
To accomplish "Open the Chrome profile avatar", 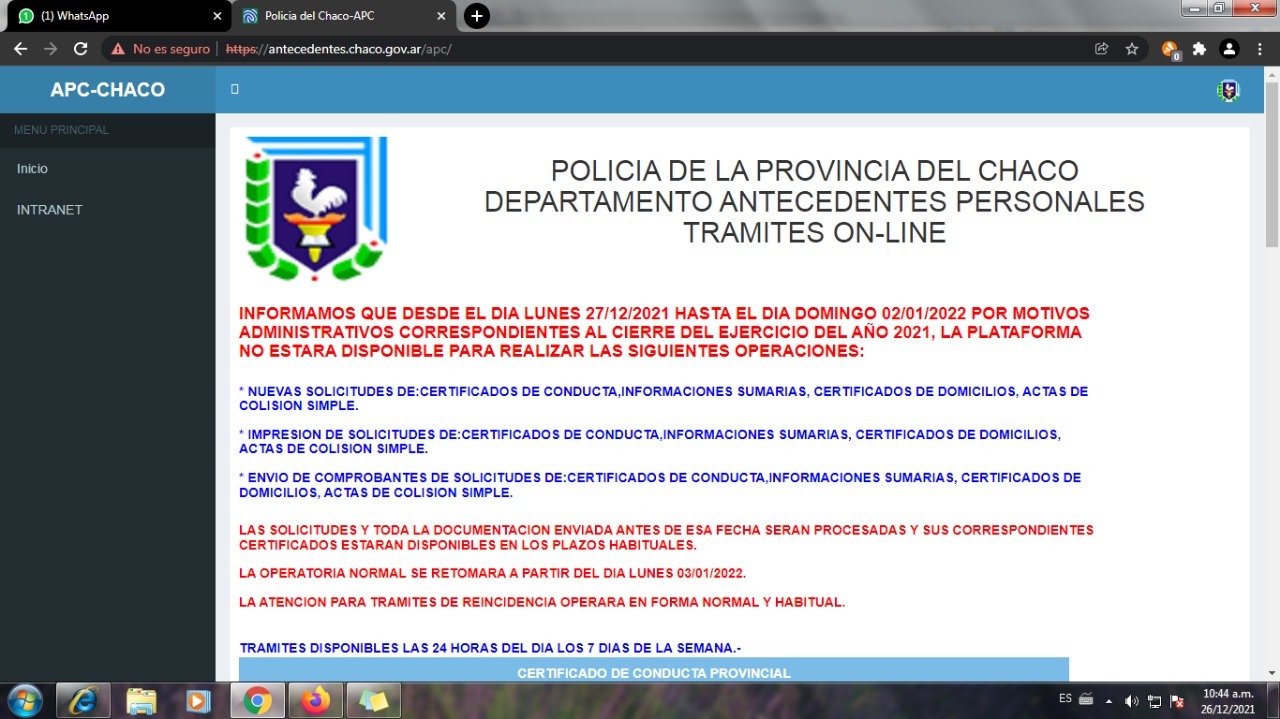I will click(x=1230, y=49).
